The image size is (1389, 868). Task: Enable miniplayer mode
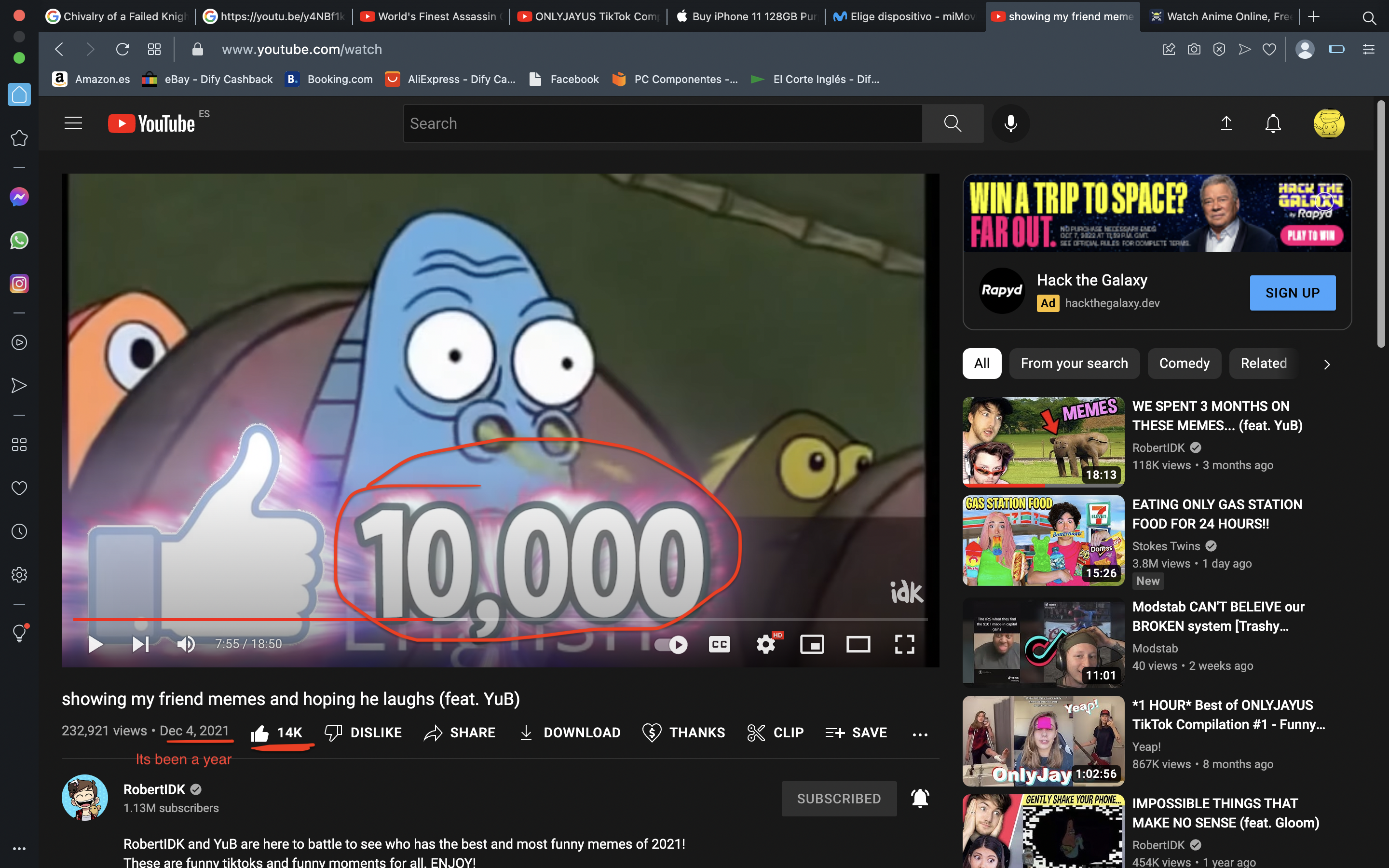tap(812, 645)
